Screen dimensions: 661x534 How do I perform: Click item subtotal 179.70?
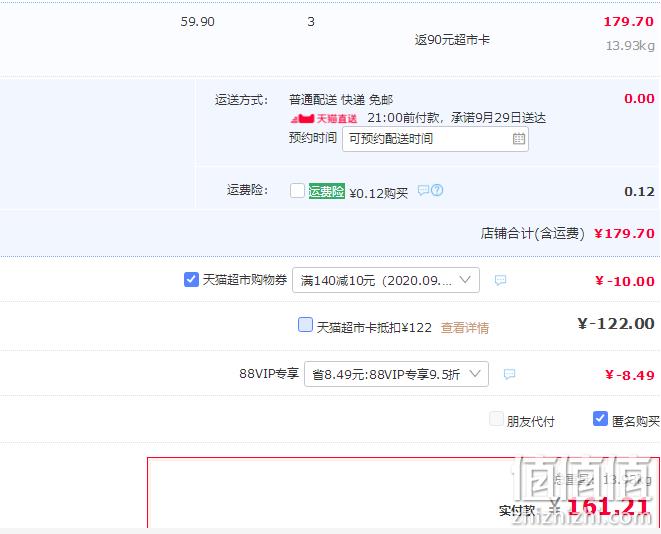[628, 21]
